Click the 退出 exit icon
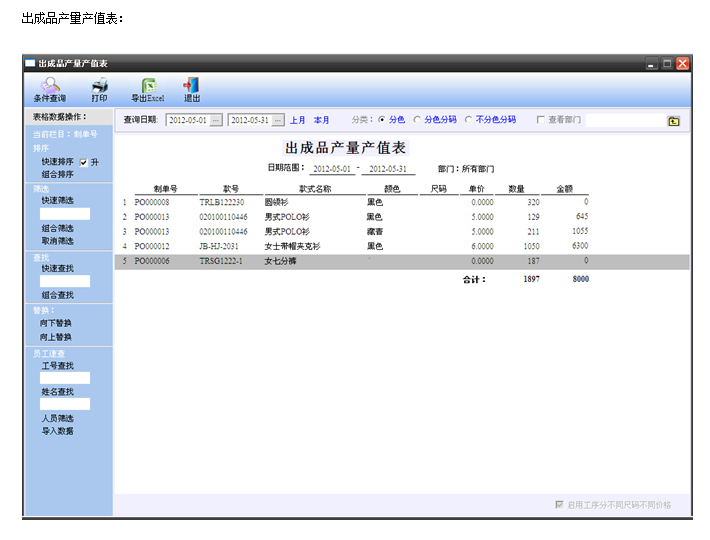The image size is (710, 540). click(191, 86)
